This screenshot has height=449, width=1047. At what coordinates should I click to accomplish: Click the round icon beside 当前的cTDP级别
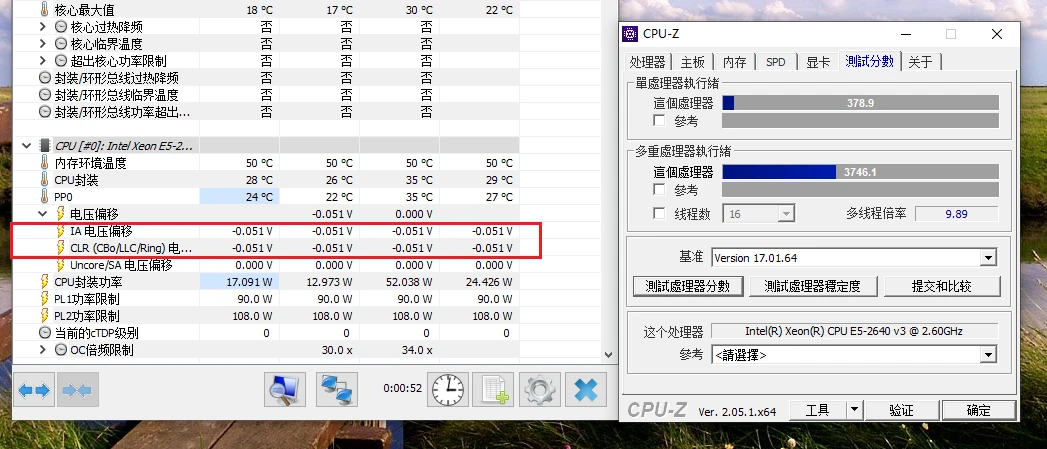point(45,333)
